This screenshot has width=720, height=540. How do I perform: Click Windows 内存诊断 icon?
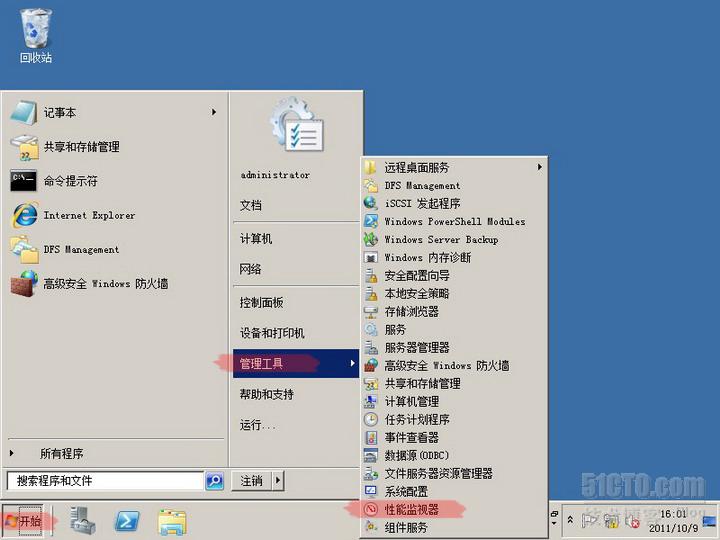click(x=371, y=258)
